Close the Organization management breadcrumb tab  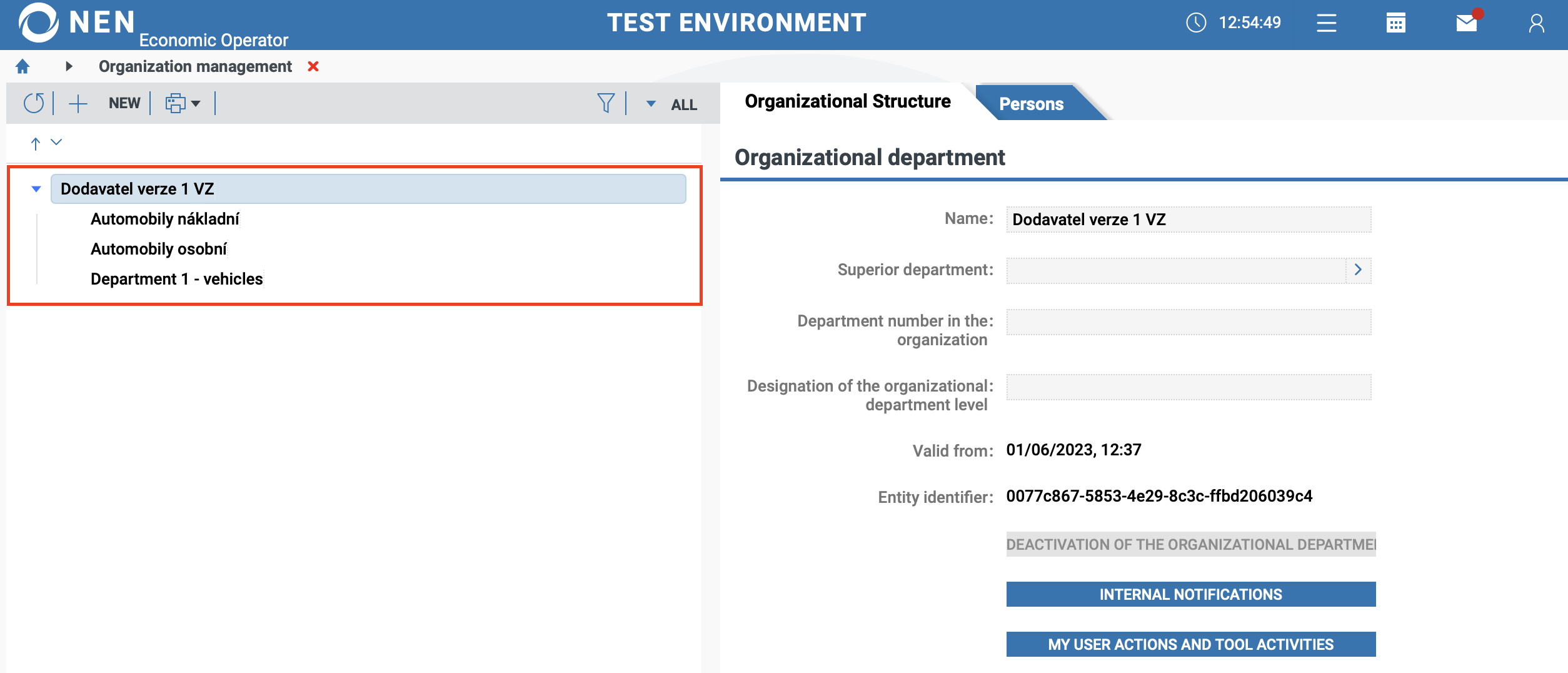tap(313, 66)
